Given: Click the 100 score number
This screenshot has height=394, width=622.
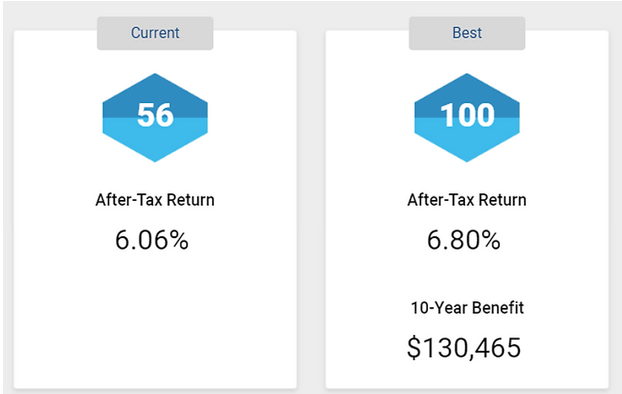Looking at the screenshot, I should click(467, 115).
